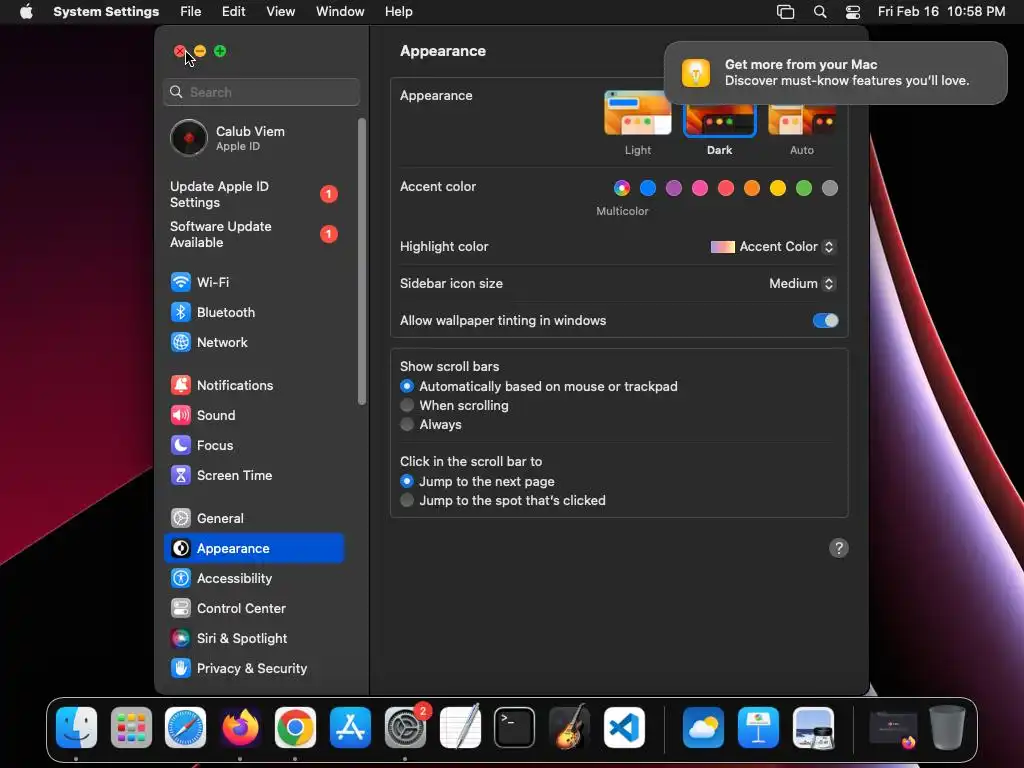Open the File menu
Screen dimensions: 1024x768
point(191,12)
